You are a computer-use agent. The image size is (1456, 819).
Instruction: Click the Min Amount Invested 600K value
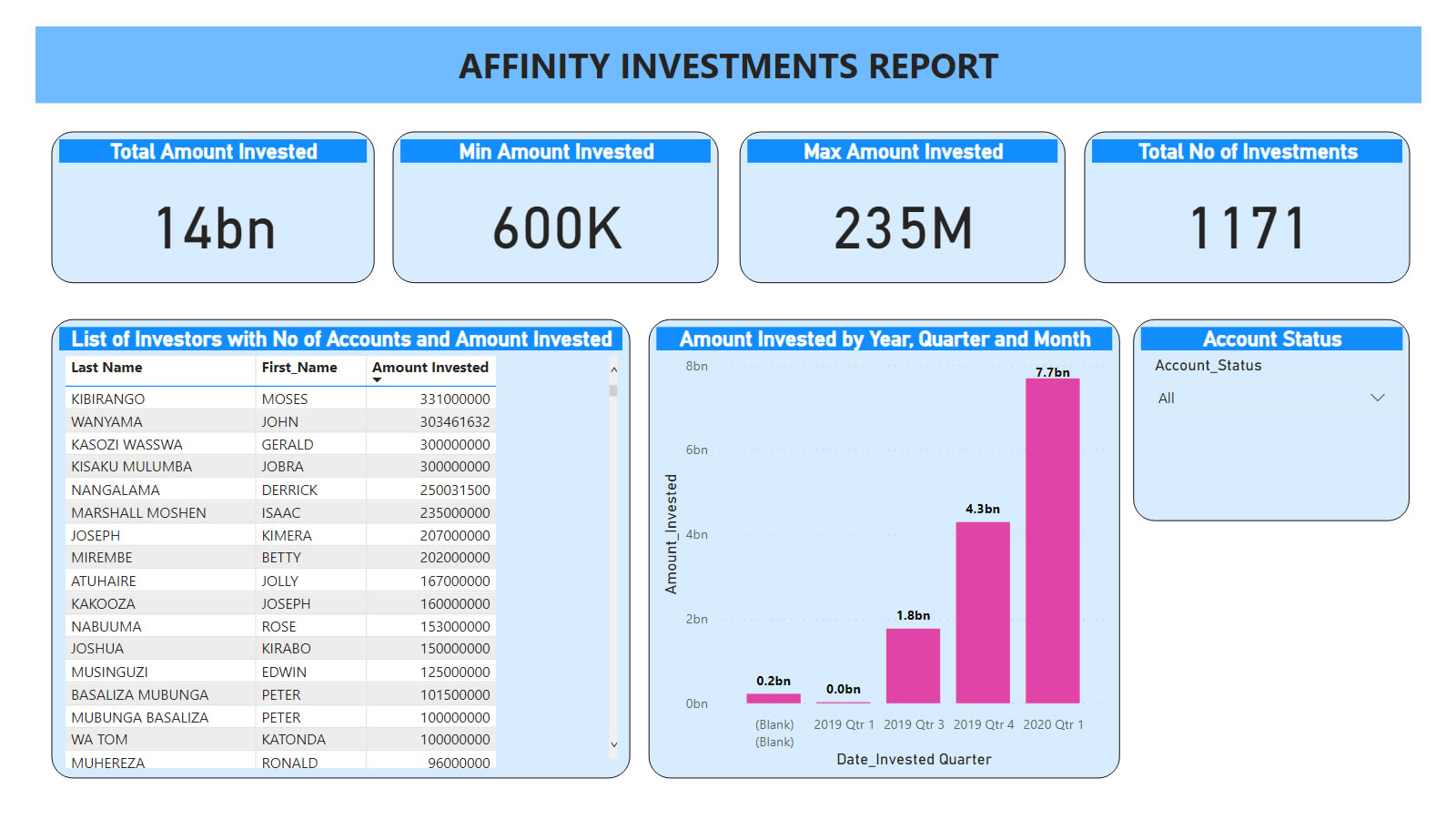click(557, 227)
